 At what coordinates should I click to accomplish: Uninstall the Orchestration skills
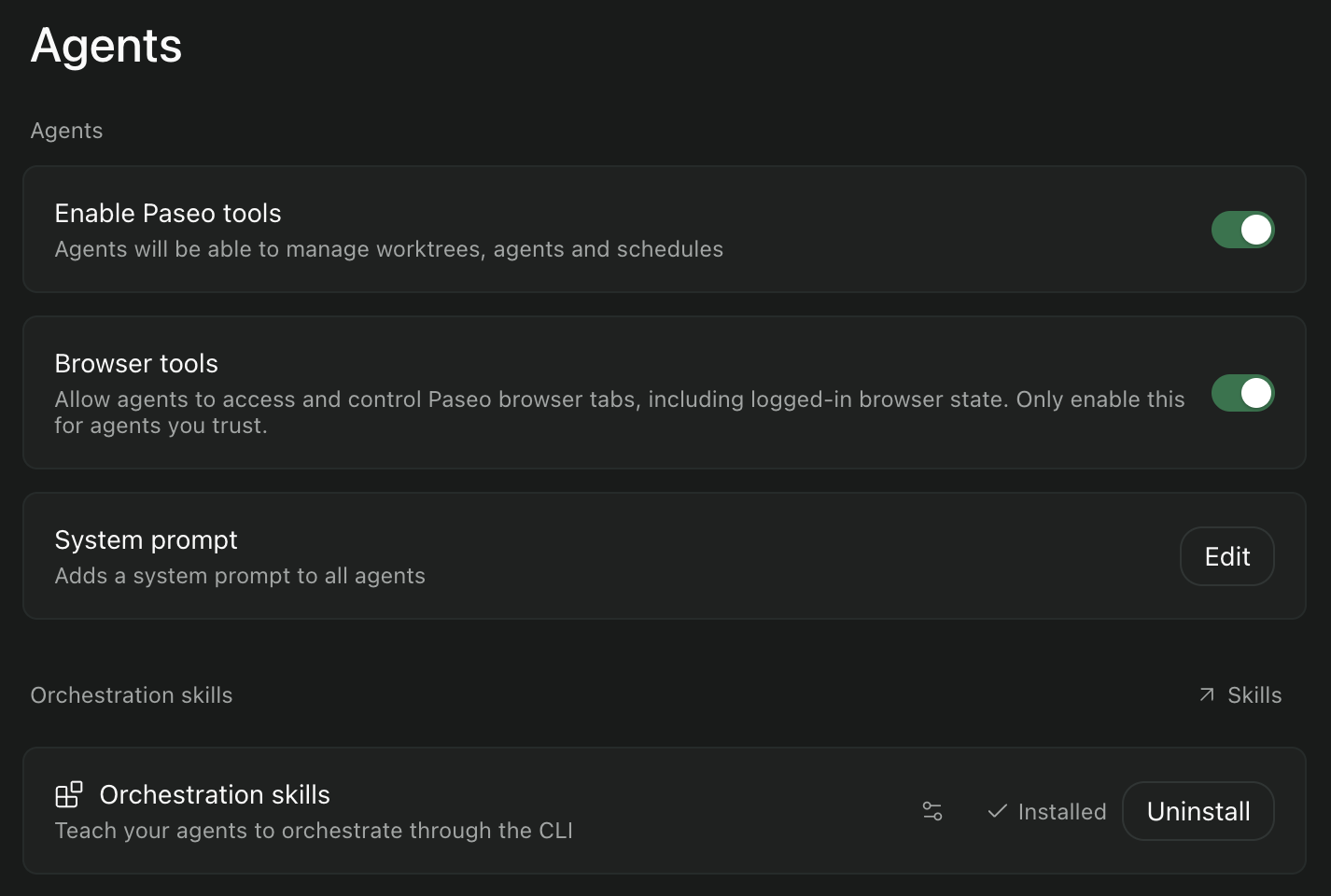pyautogui.click(x=1198, y=811)
